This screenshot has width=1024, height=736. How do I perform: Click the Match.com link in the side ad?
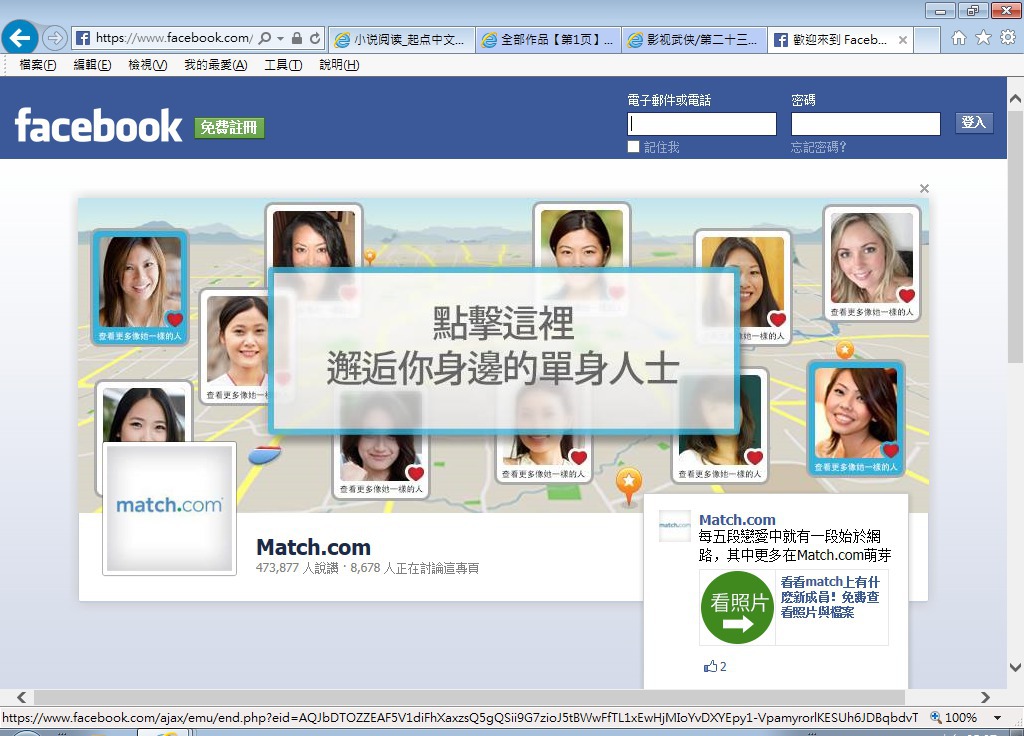pos(737,520)
